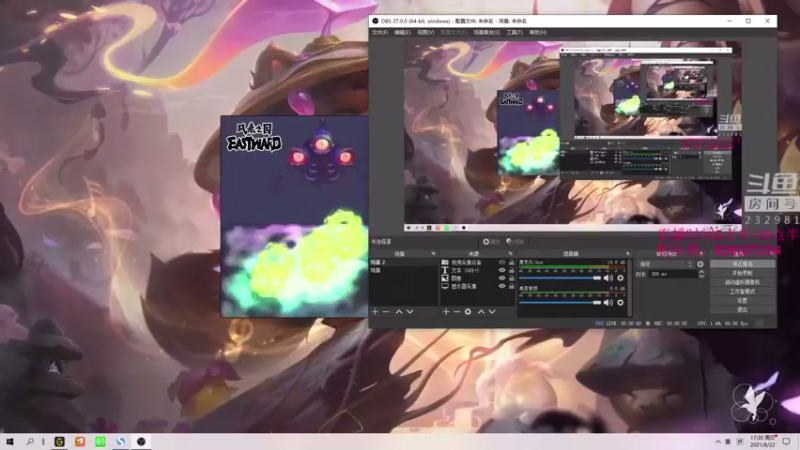Viewport: 800px width, 450px height.
Task: Open the 桌面音频 audio settings gear
Action: pyautogui.click(x=620, y=303)
